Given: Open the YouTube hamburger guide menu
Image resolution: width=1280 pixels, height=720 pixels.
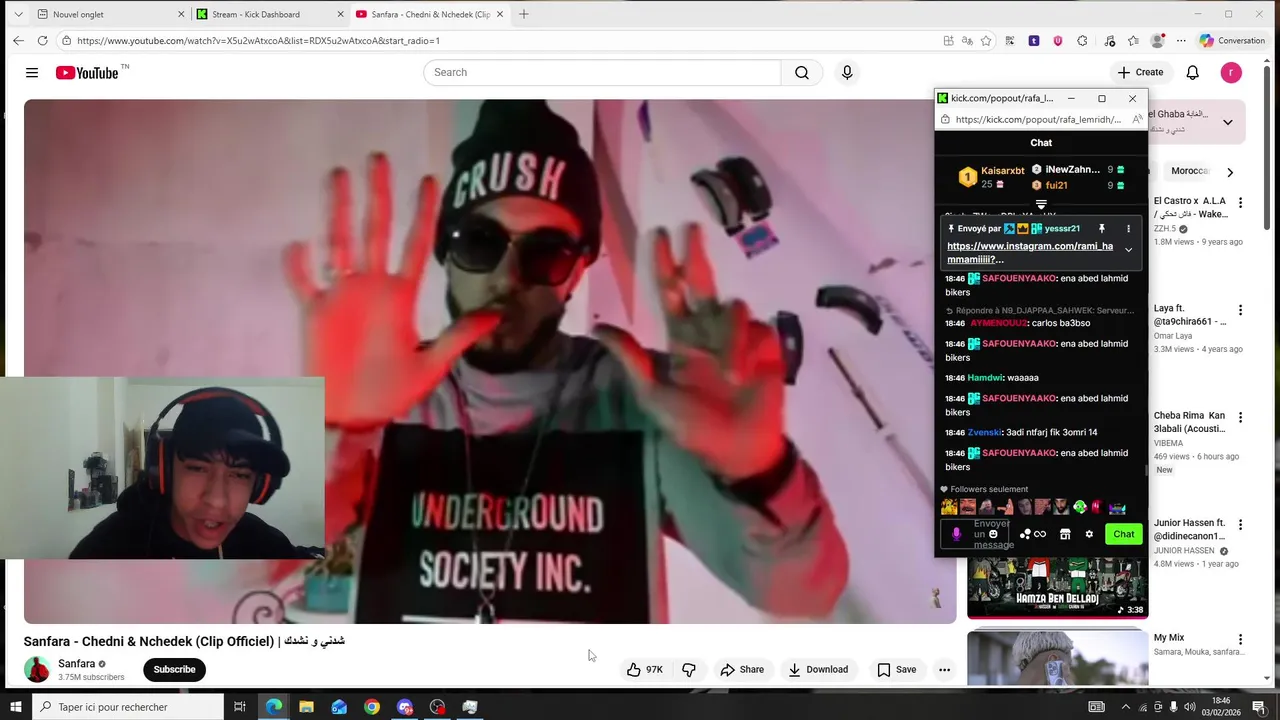Looking at the screenshot, I should tap(32, 72).
